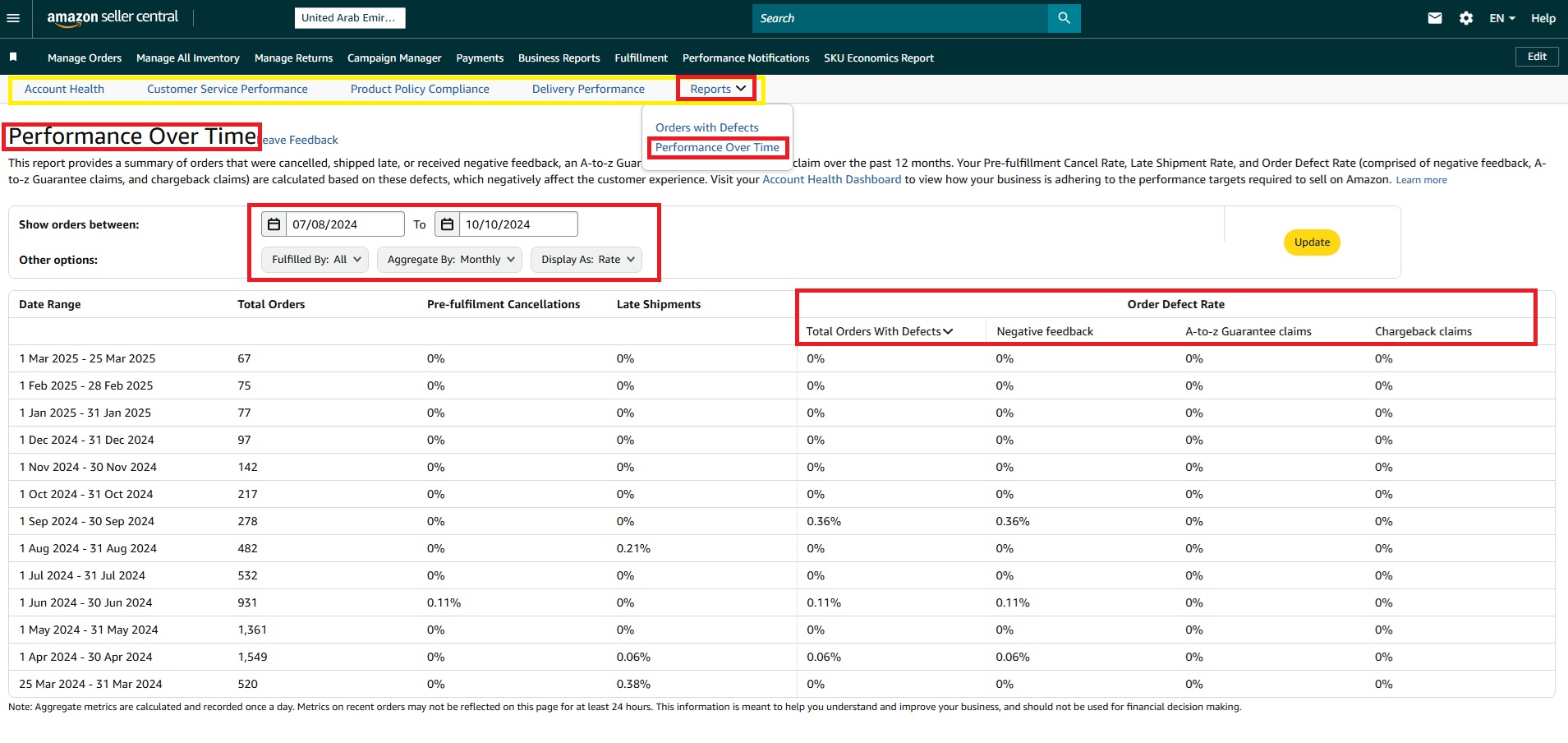
Task: Click the start date field 07/08/2024
Action: pos(345,224)
